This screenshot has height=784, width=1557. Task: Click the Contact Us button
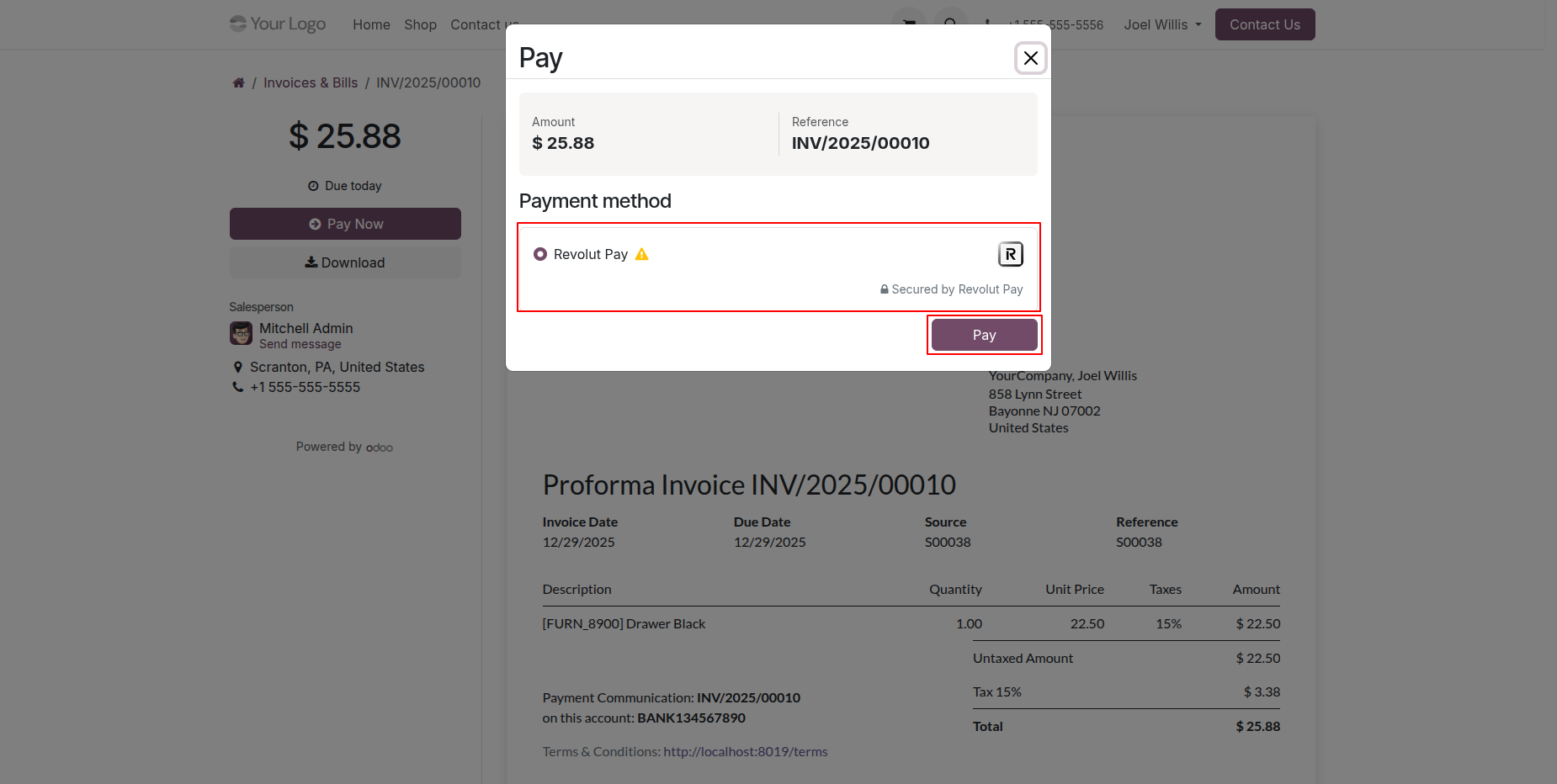1264,24
